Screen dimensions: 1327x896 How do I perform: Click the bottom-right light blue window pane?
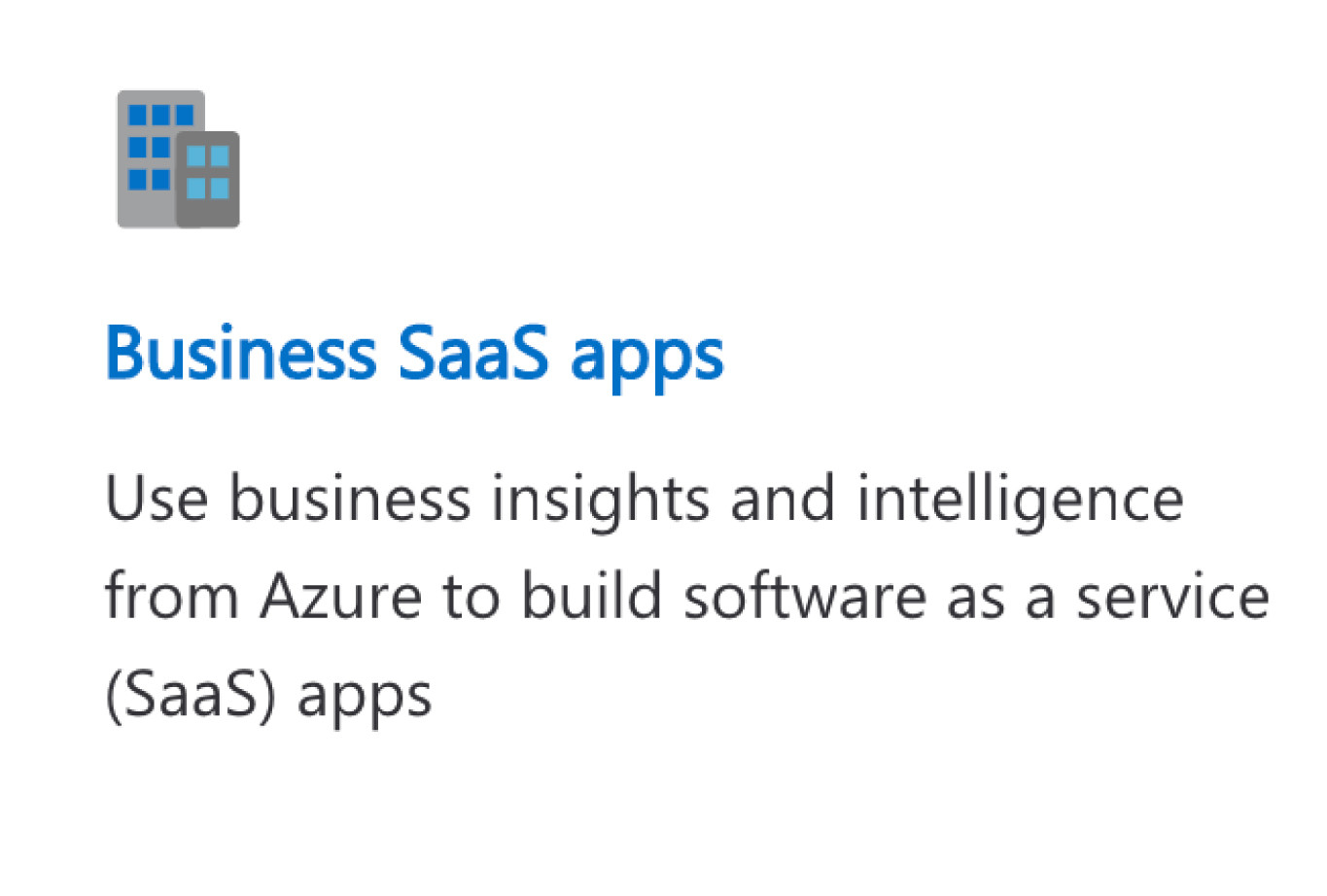[221, 189]
